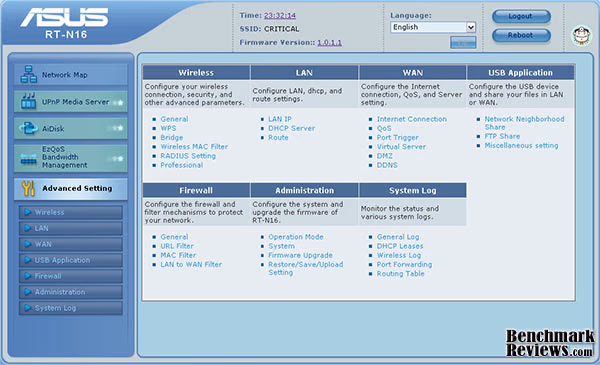Open LAN to WAN Filter link

(x=191, y=264)
